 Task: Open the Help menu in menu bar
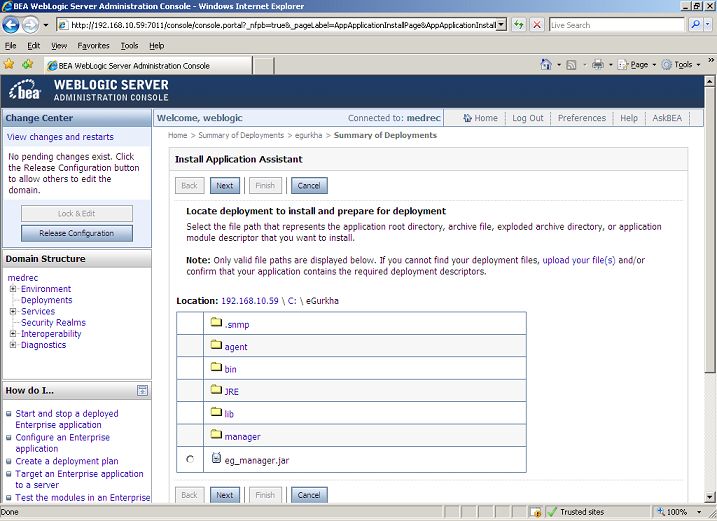pyautogui.click(x=156, y=46)
